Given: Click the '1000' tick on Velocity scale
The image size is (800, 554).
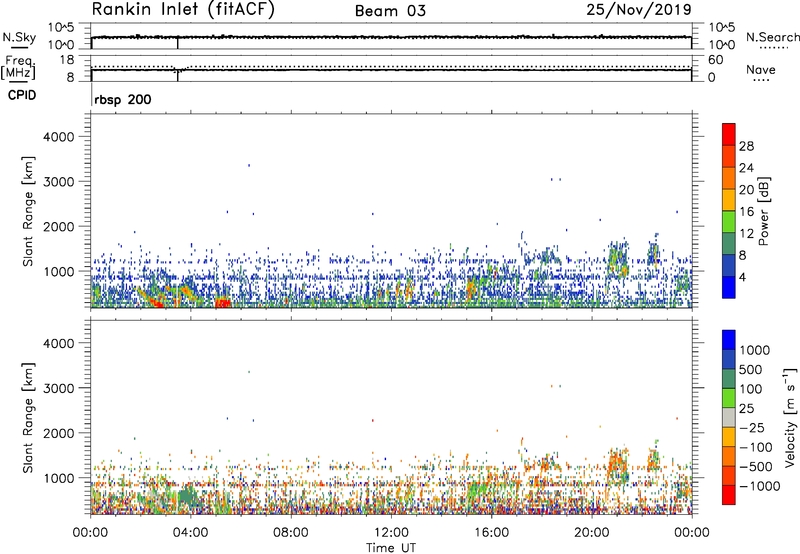Looking at the screenshot, I should click(755, 350).
